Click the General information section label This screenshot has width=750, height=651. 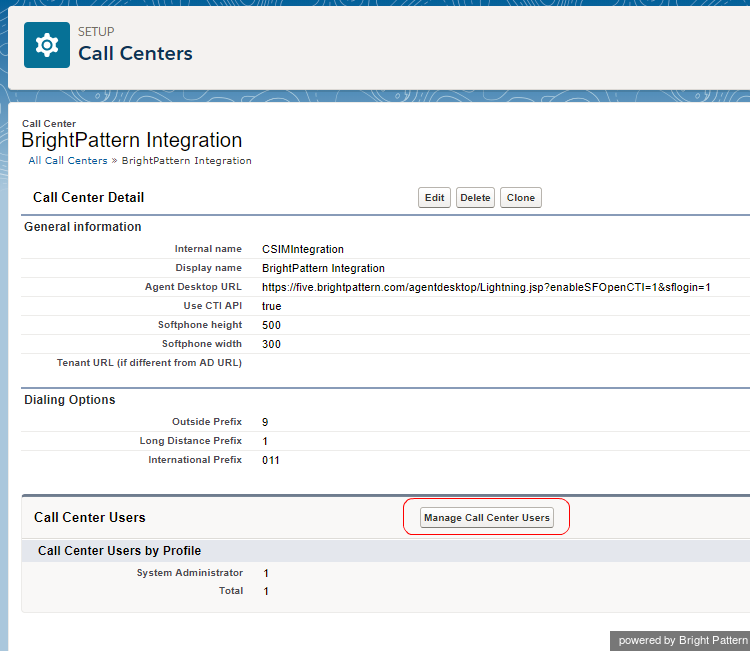pos(83,227)
